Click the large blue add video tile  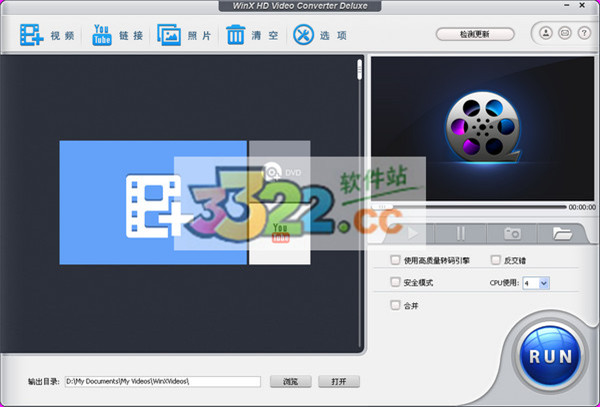(x=153, y=202)
